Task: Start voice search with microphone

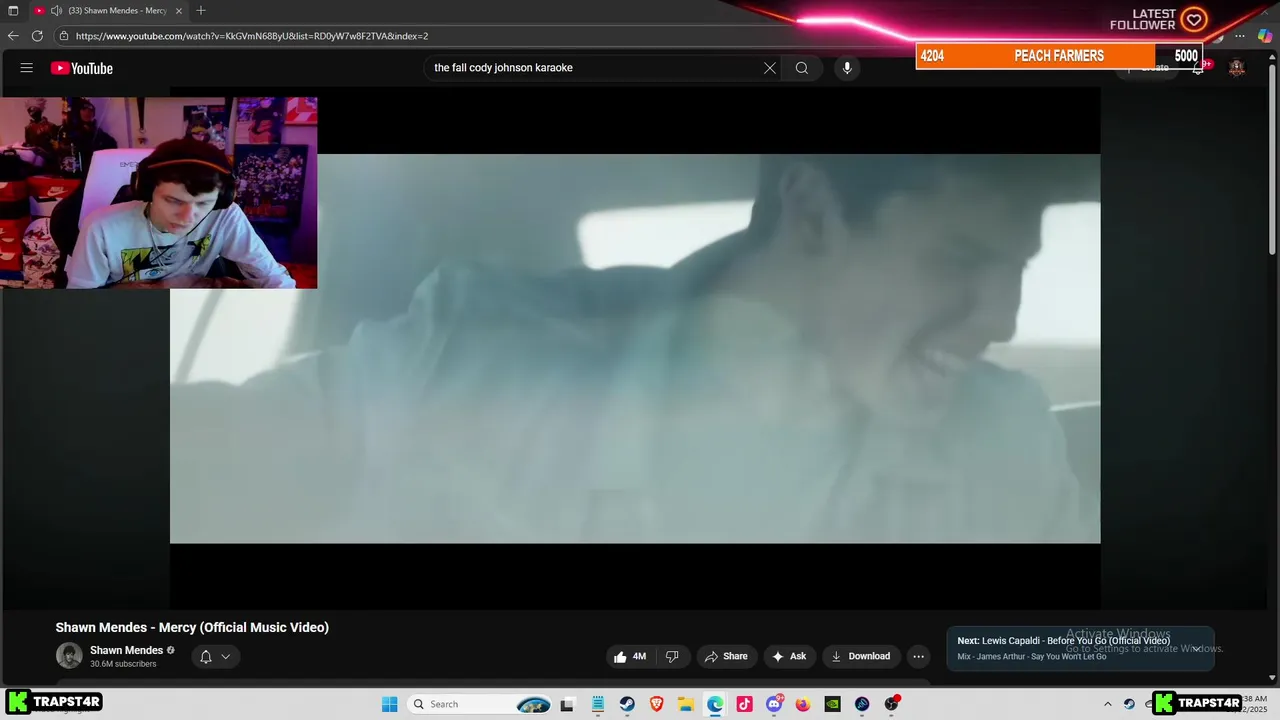Action: tap(847, 68)
